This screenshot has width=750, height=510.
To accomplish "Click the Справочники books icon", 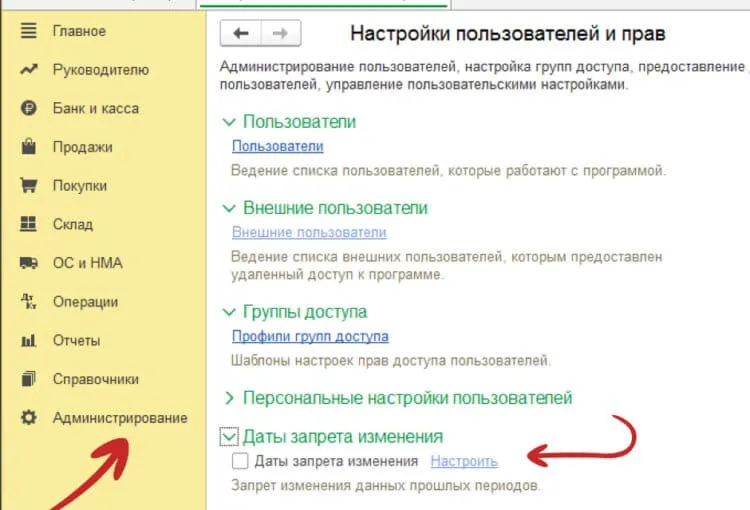I will pos(28,379).
